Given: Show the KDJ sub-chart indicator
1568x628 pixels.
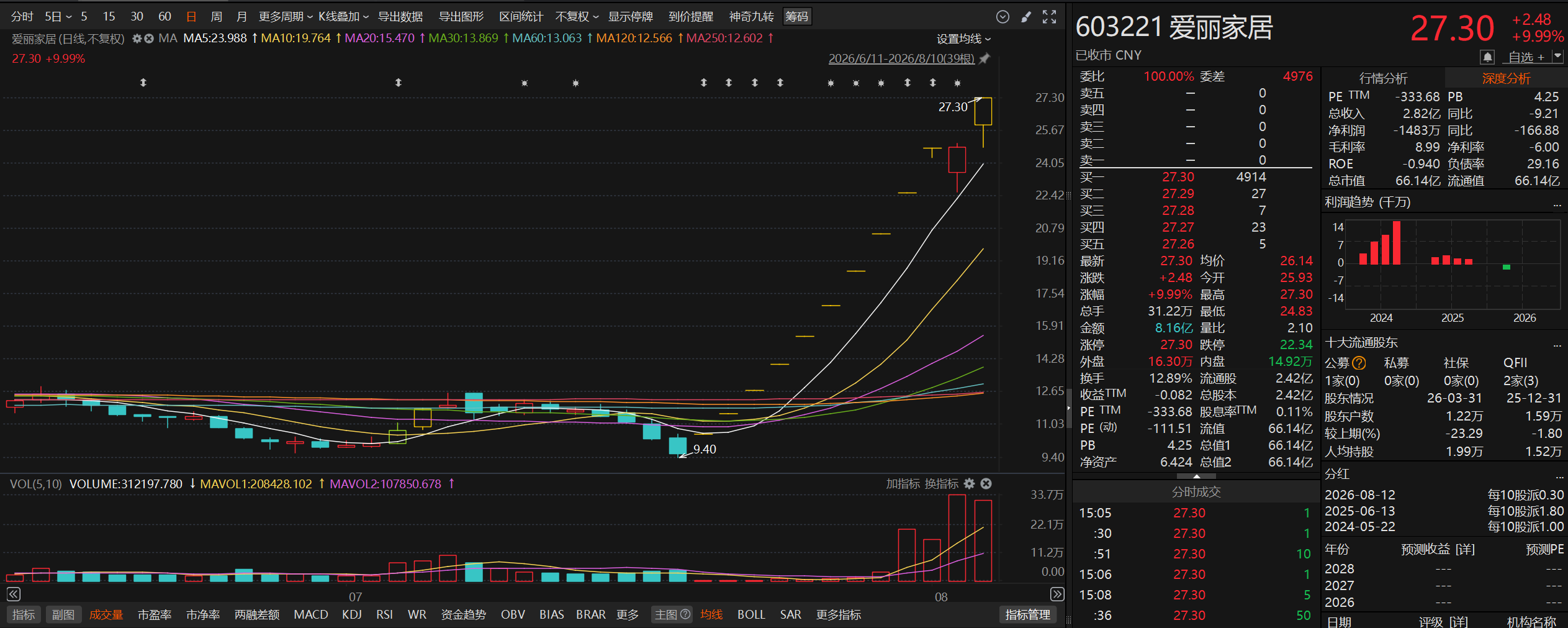Looking at the screenshot, I should (352, 614).
